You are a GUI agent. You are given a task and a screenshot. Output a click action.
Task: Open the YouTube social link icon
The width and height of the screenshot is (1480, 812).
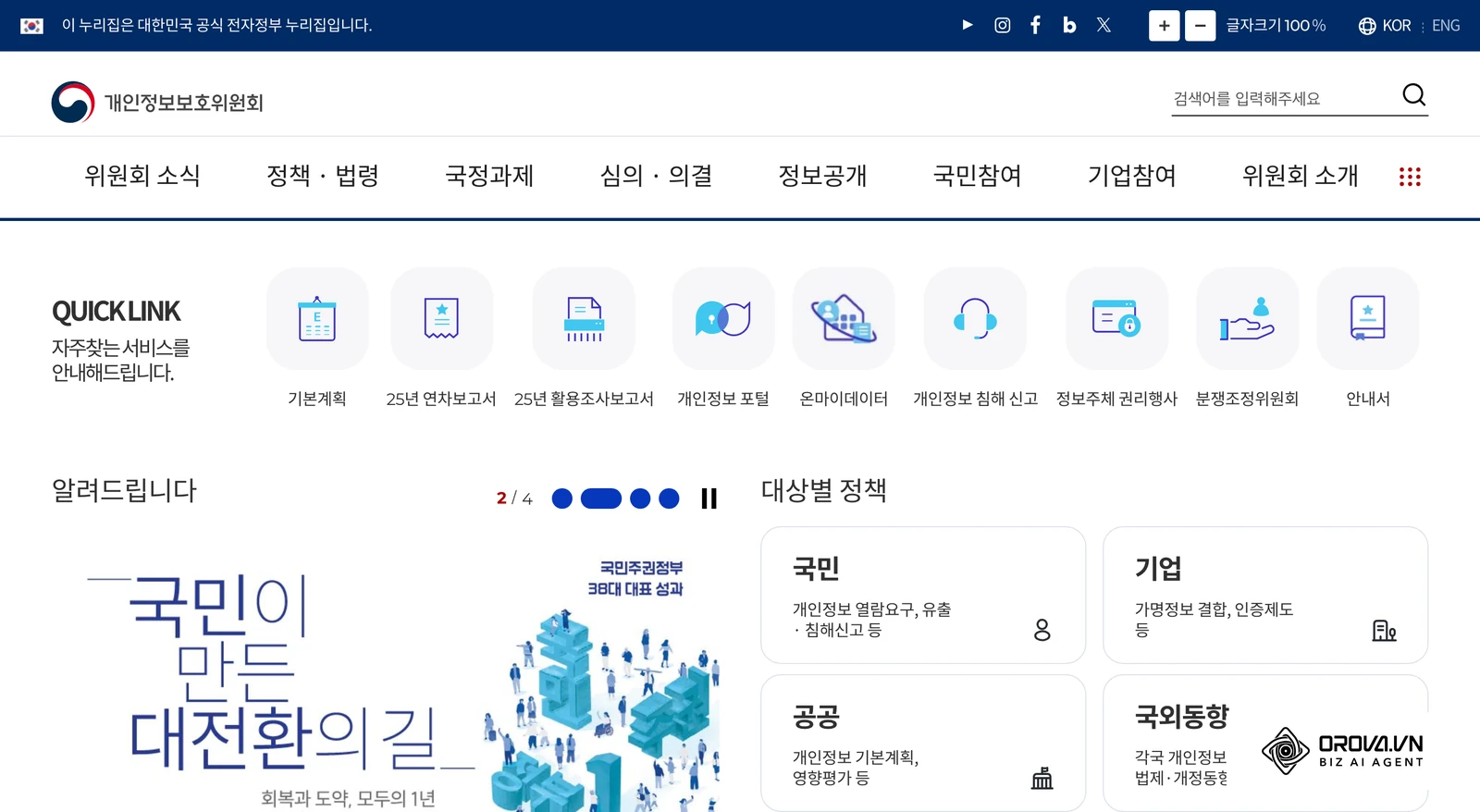click(968, 25)
